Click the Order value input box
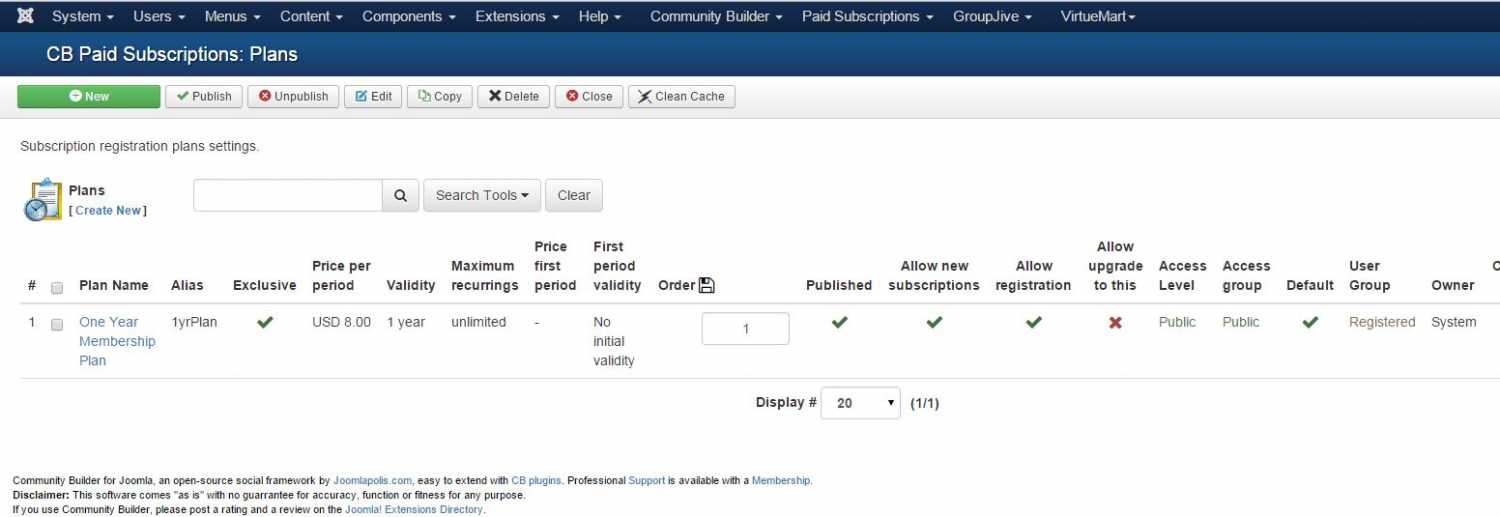 (x=746, y=329)
